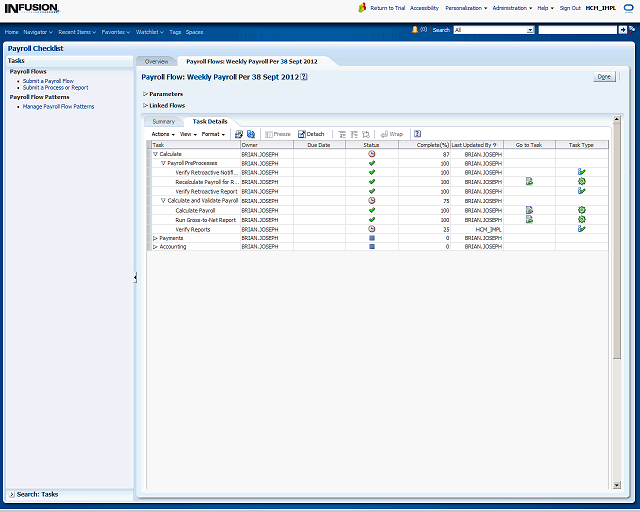The image size is (640, 512).
Task: Open the Search category dropdown showing All
Action: (x=493, y=30)
